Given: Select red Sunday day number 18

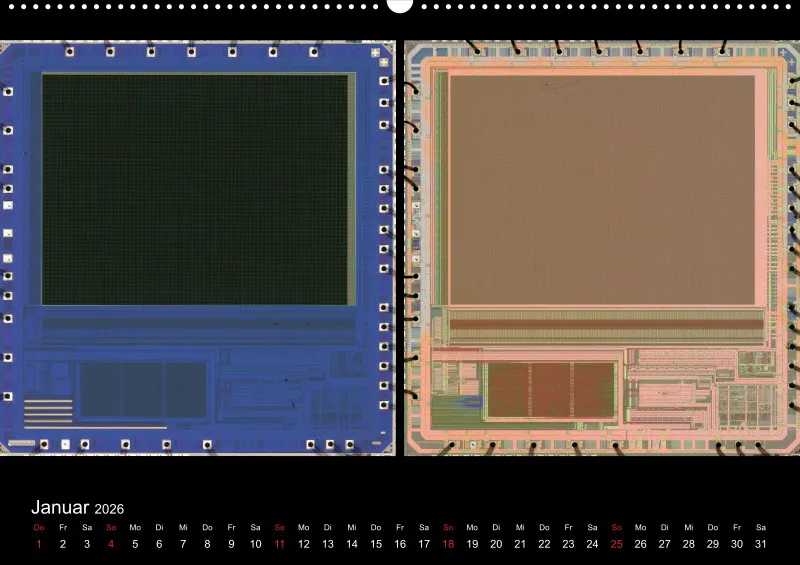Looking at the screenshot, I should tap(448, 544).
